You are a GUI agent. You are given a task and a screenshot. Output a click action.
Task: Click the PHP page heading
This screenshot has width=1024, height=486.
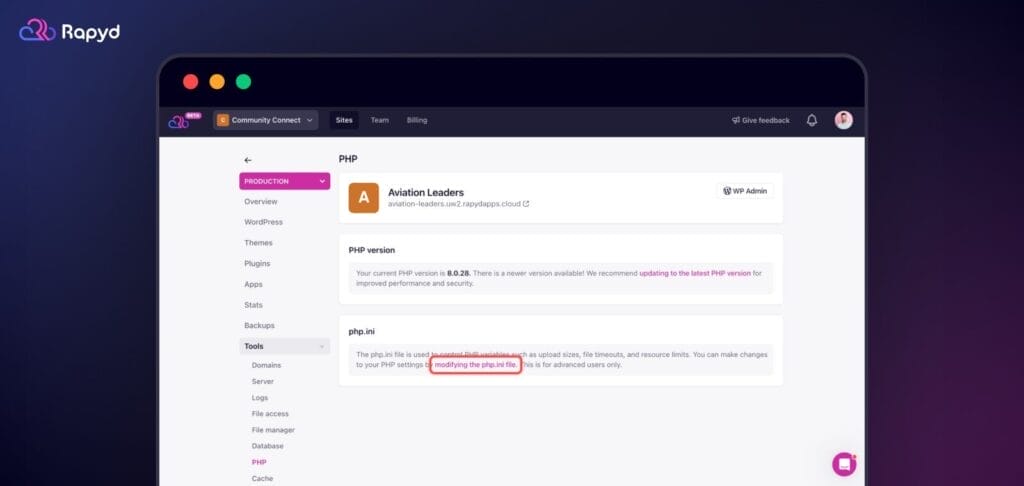(348, 159)
